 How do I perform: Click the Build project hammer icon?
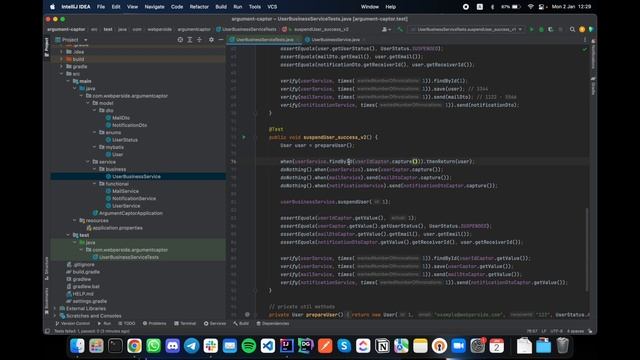click(x=400, y=29)
